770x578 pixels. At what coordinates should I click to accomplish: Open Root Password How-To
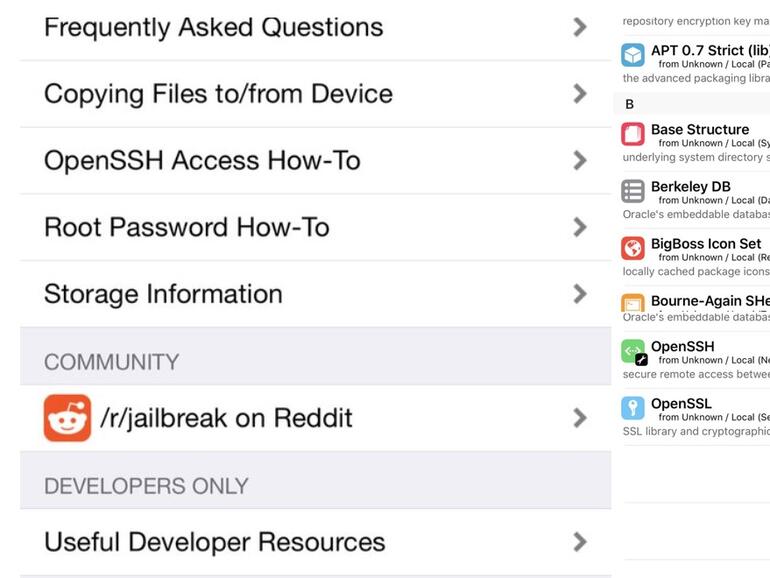click(x=187, y=227)
